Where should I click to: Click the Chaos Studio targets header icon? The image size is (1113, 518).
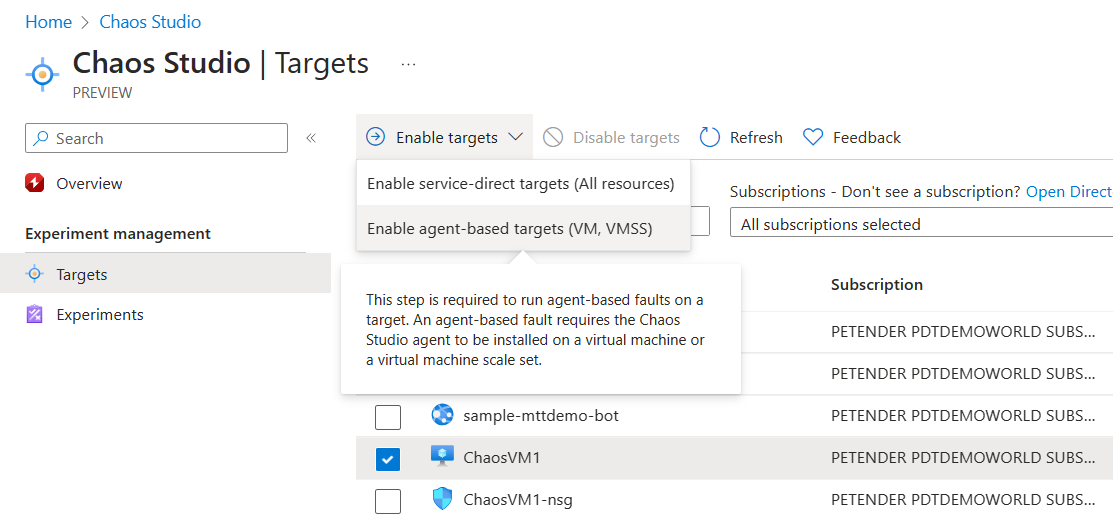click(x=42, y=74)
